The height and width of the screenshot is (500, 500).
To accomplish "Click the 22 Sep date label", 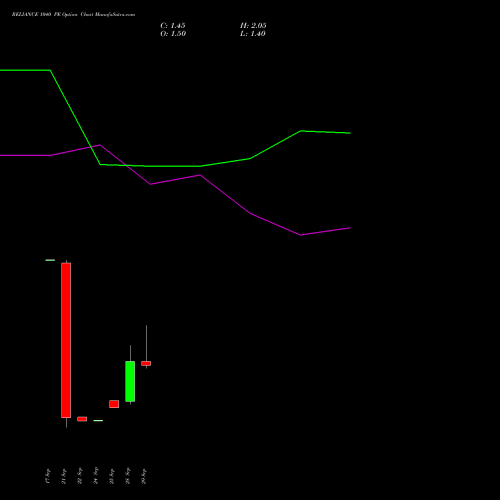I will coord(79,476).
